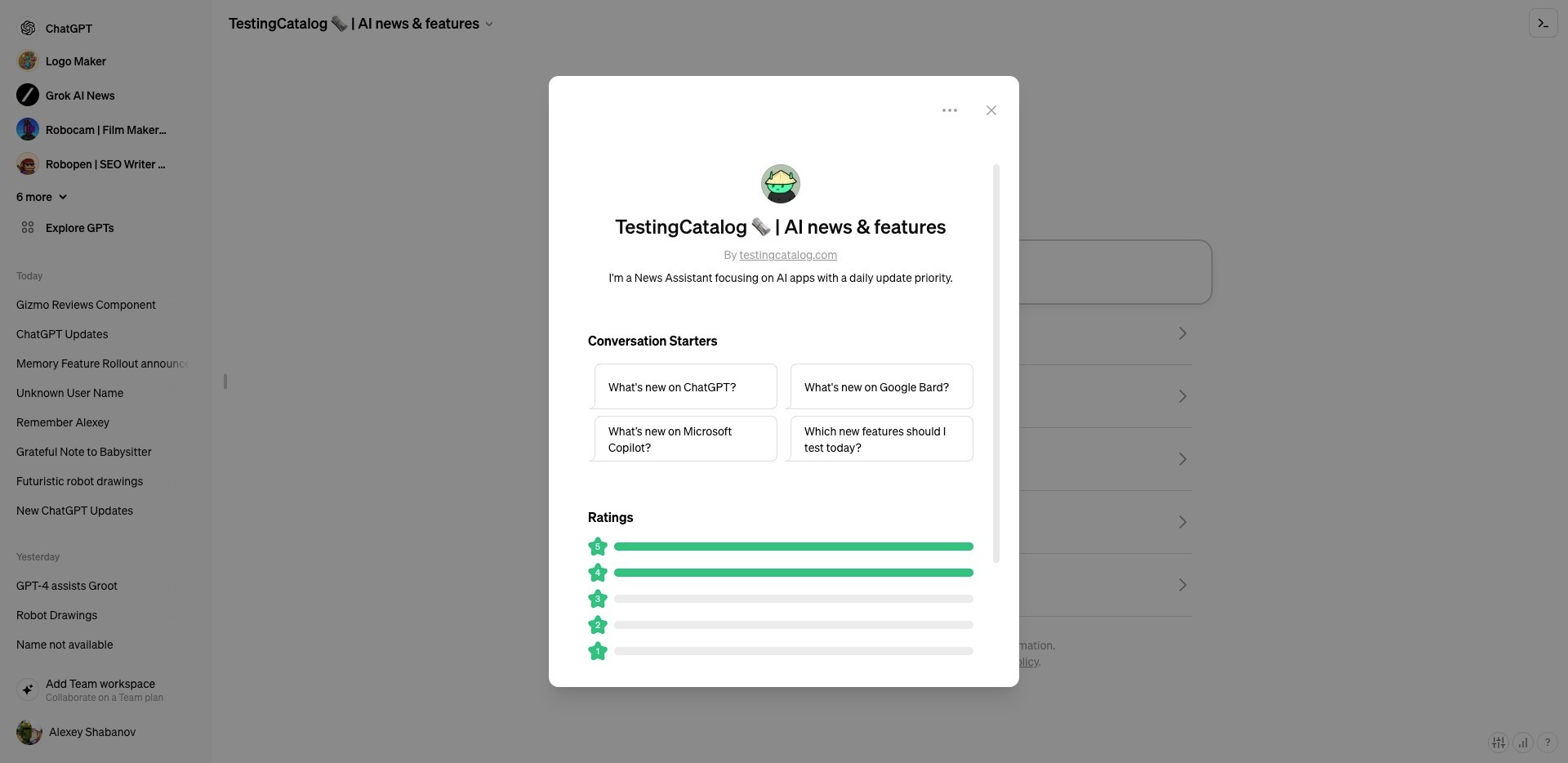The height and width of the screenshot is (763, 1568).
Task: Click Add Team workspace sparkle icon
Action: 28,689
